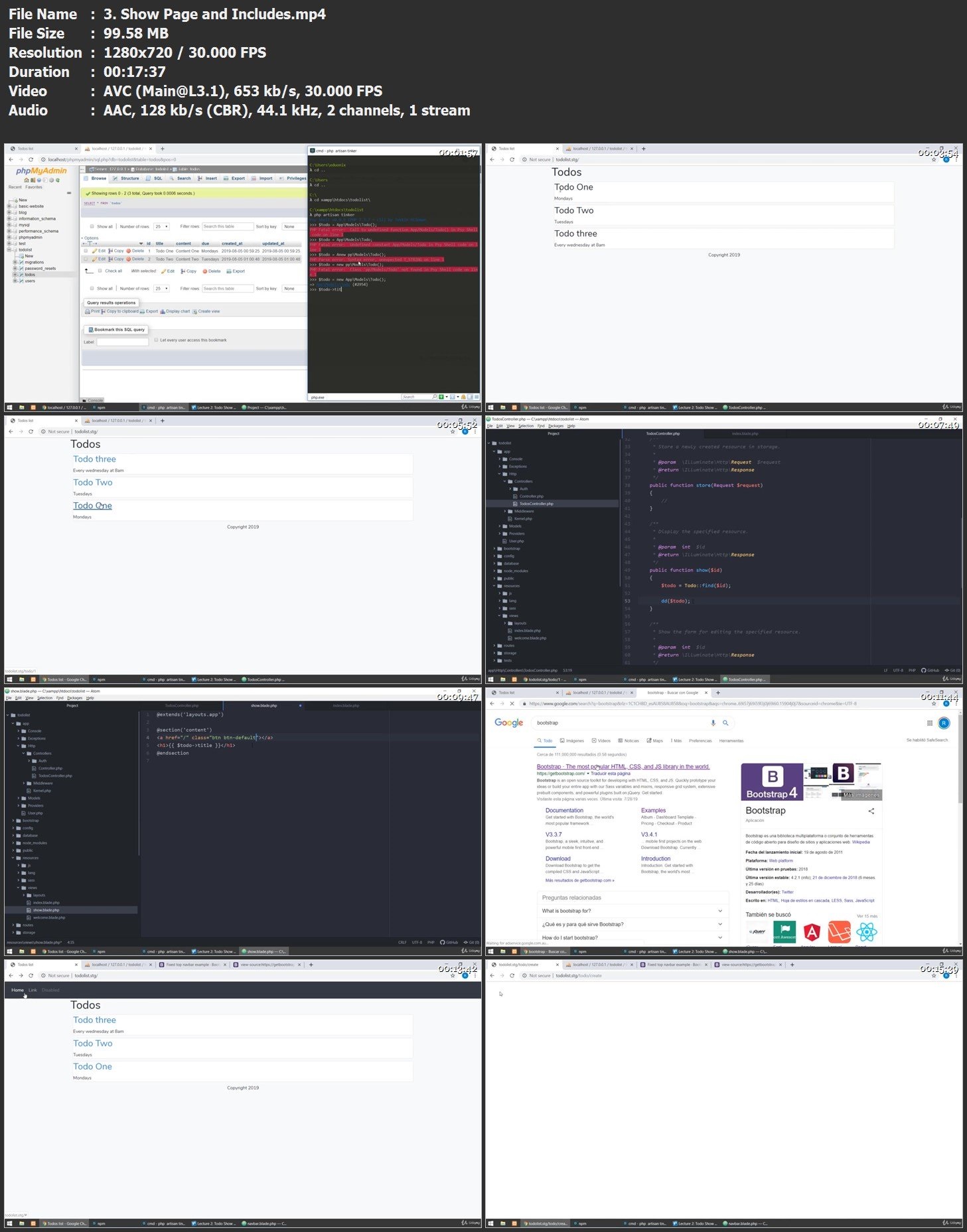Click Home in navbar of 00:13:42 frame
The image size is (967, 1232).
[17, 990]
